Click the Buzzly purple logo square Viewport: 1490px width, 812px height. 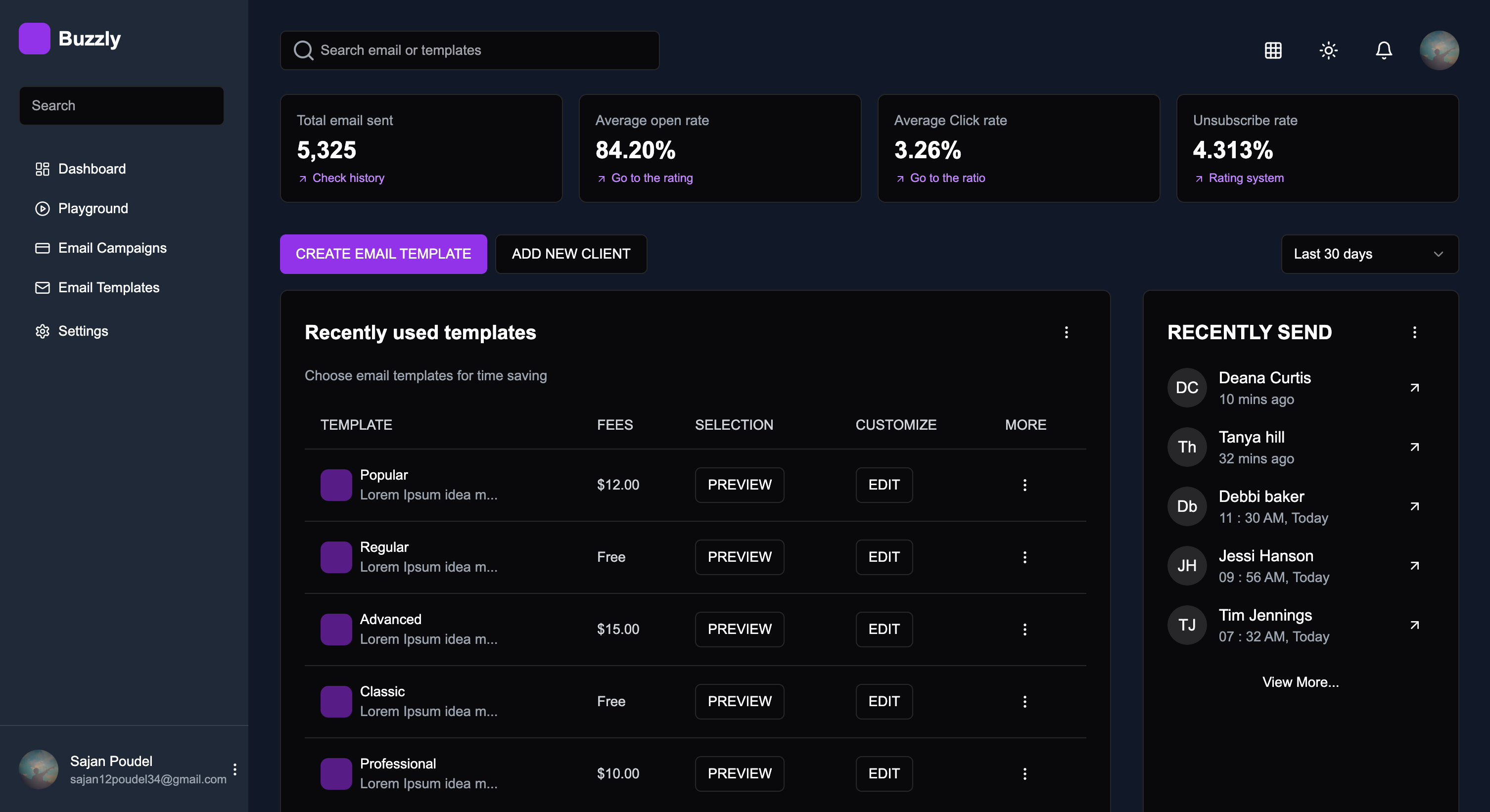34,39
